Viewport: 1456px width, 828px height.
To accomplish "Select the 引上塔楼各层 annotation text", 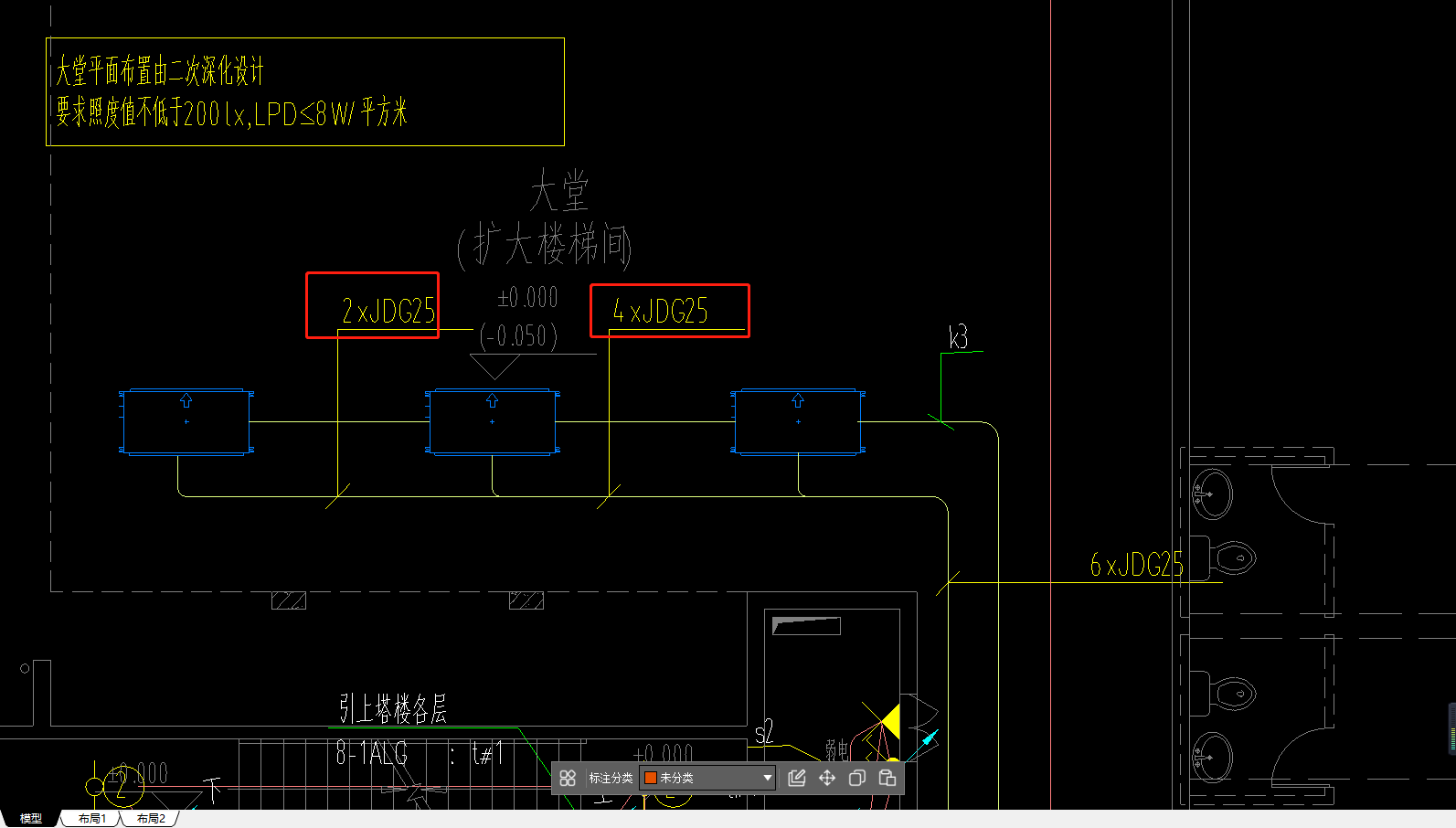I will click(393, 708).
